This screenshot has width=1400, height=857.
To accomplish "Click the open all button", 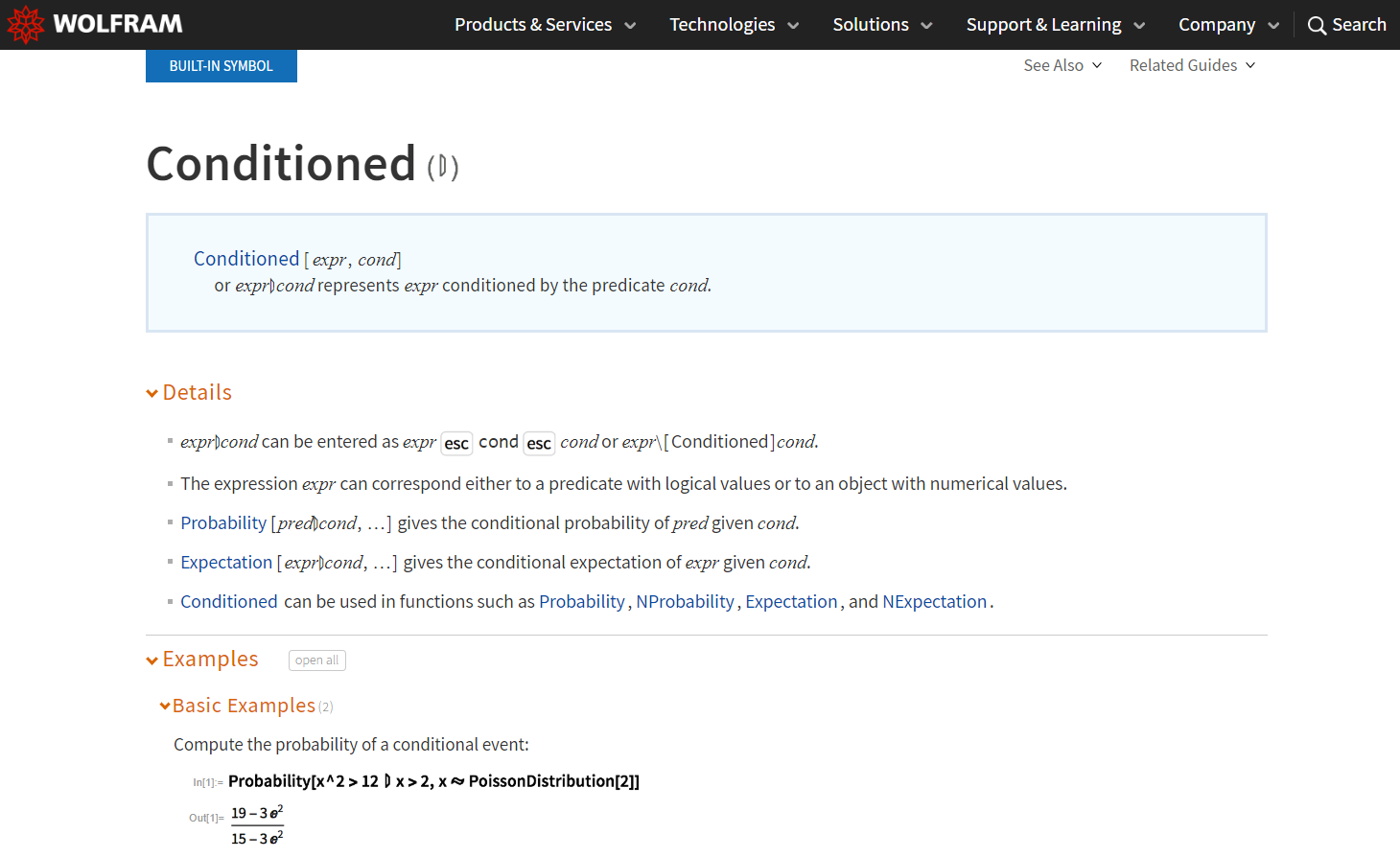I will 317,660.
